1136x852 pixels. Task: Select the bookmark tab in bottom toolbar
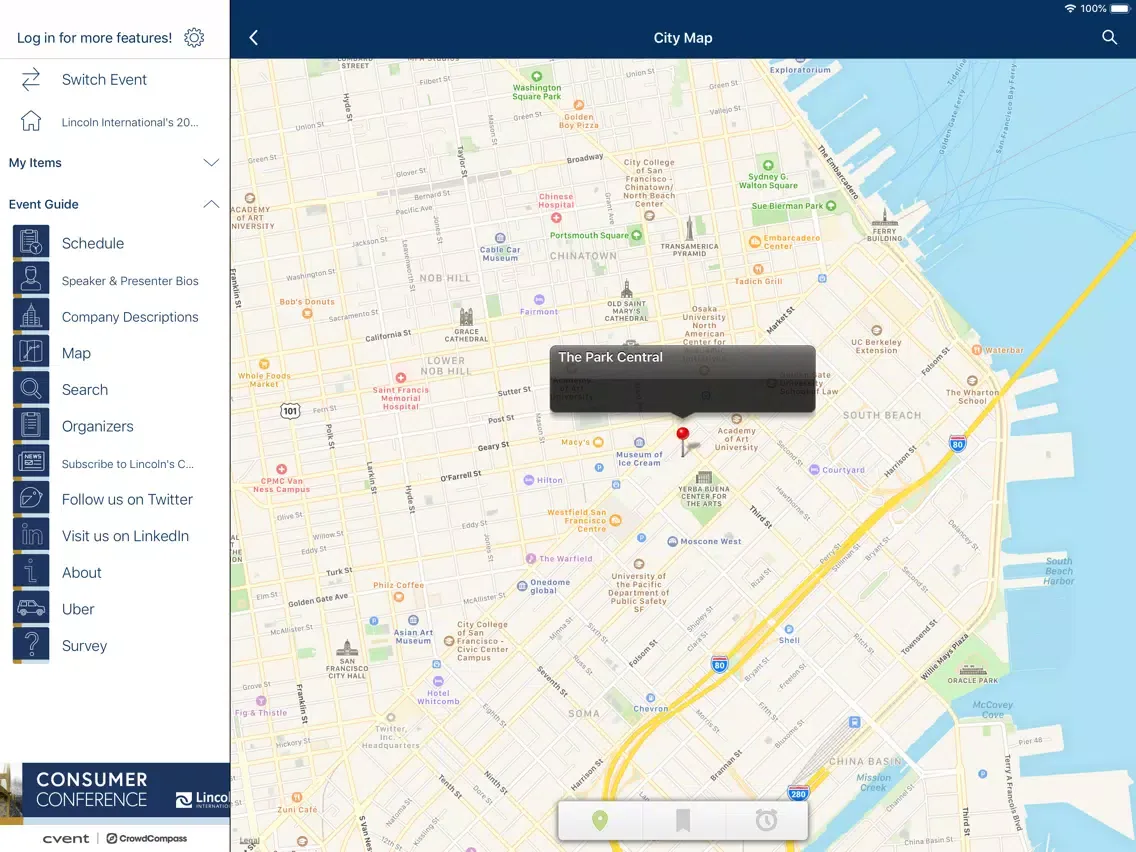click(682, 820)
